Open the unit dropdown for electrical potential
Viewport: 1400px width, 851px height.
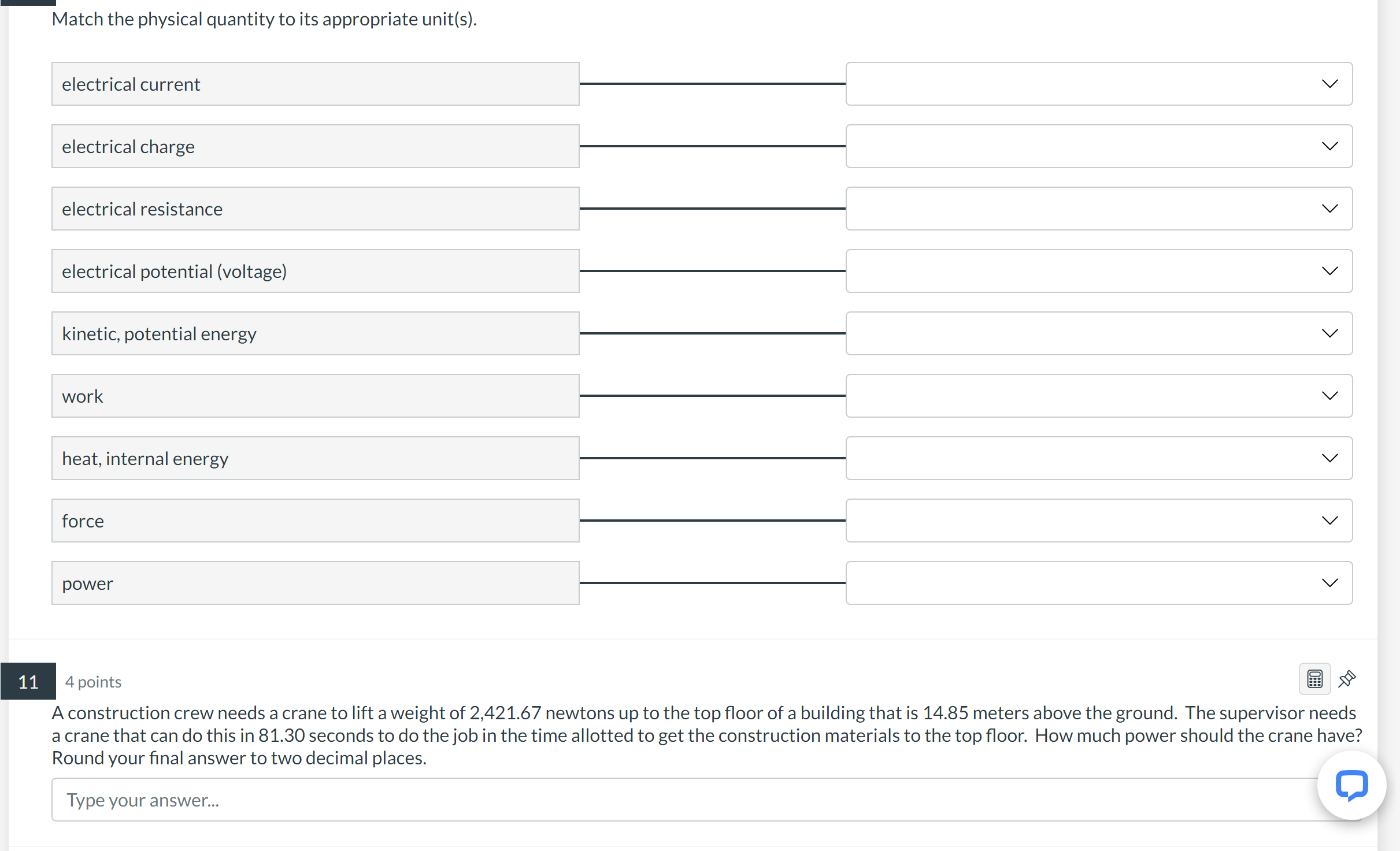click(1329, 270)
